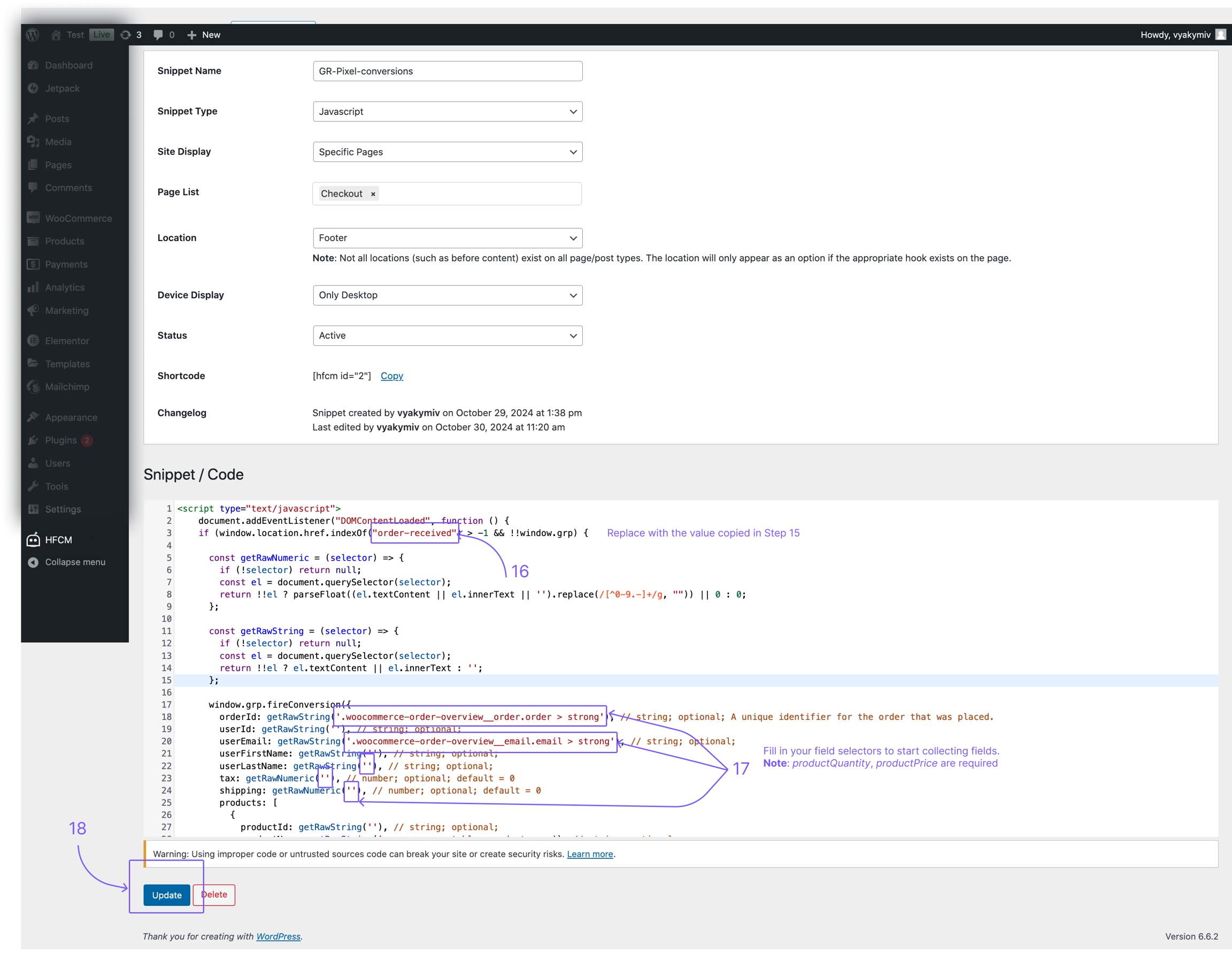Click the comments bubble icon in admin bar
The width and height of the screenshot is (1232, 969).
point(158,35)
